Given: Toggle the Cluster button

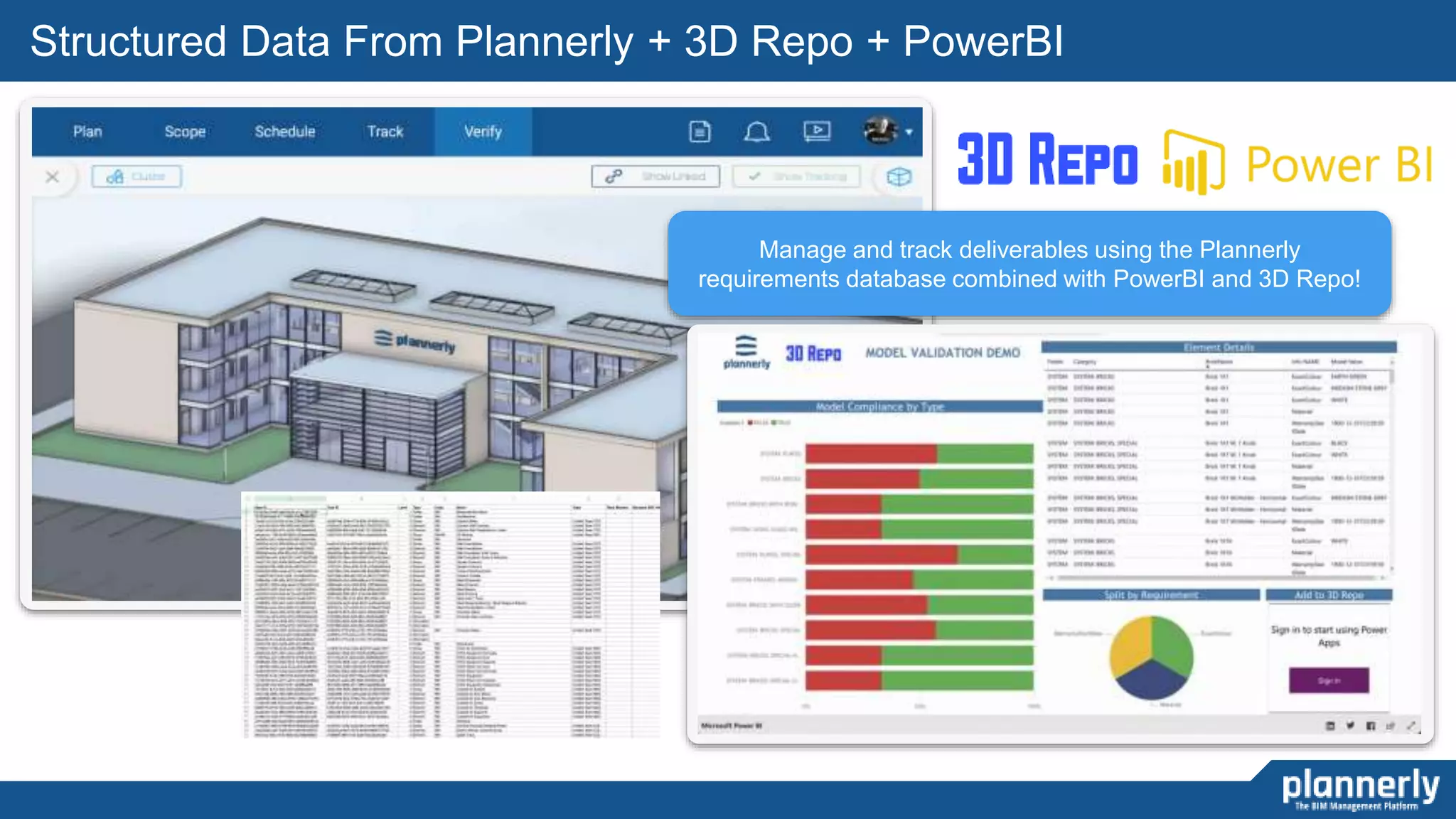Looking at the screenshot, I should [x=136, y=176].
